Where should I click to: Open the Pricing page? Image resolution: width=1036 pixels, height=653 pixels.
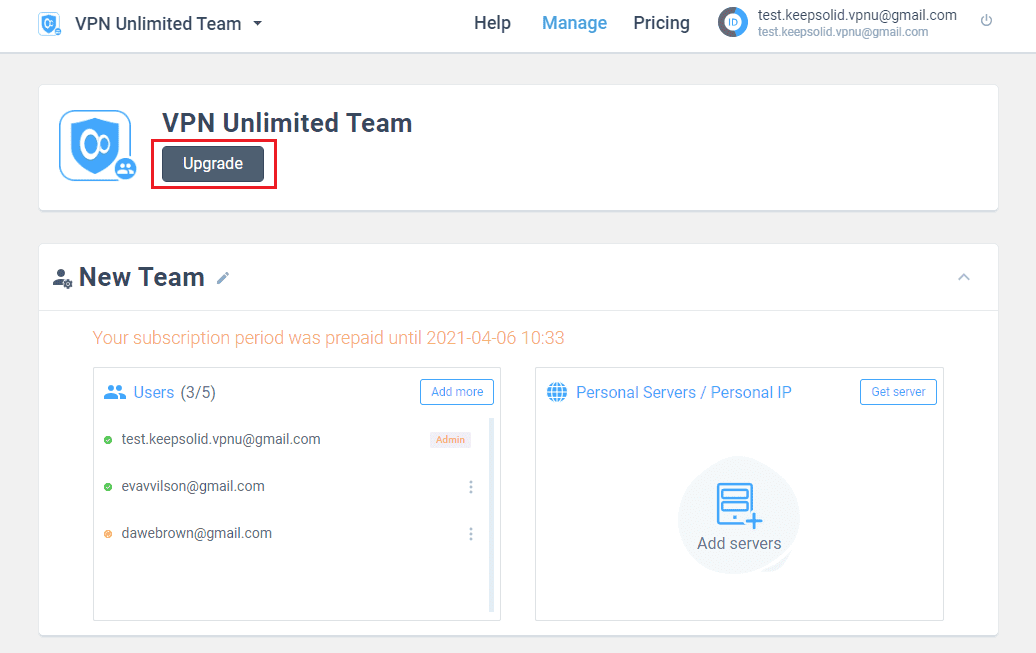point(661,23)
